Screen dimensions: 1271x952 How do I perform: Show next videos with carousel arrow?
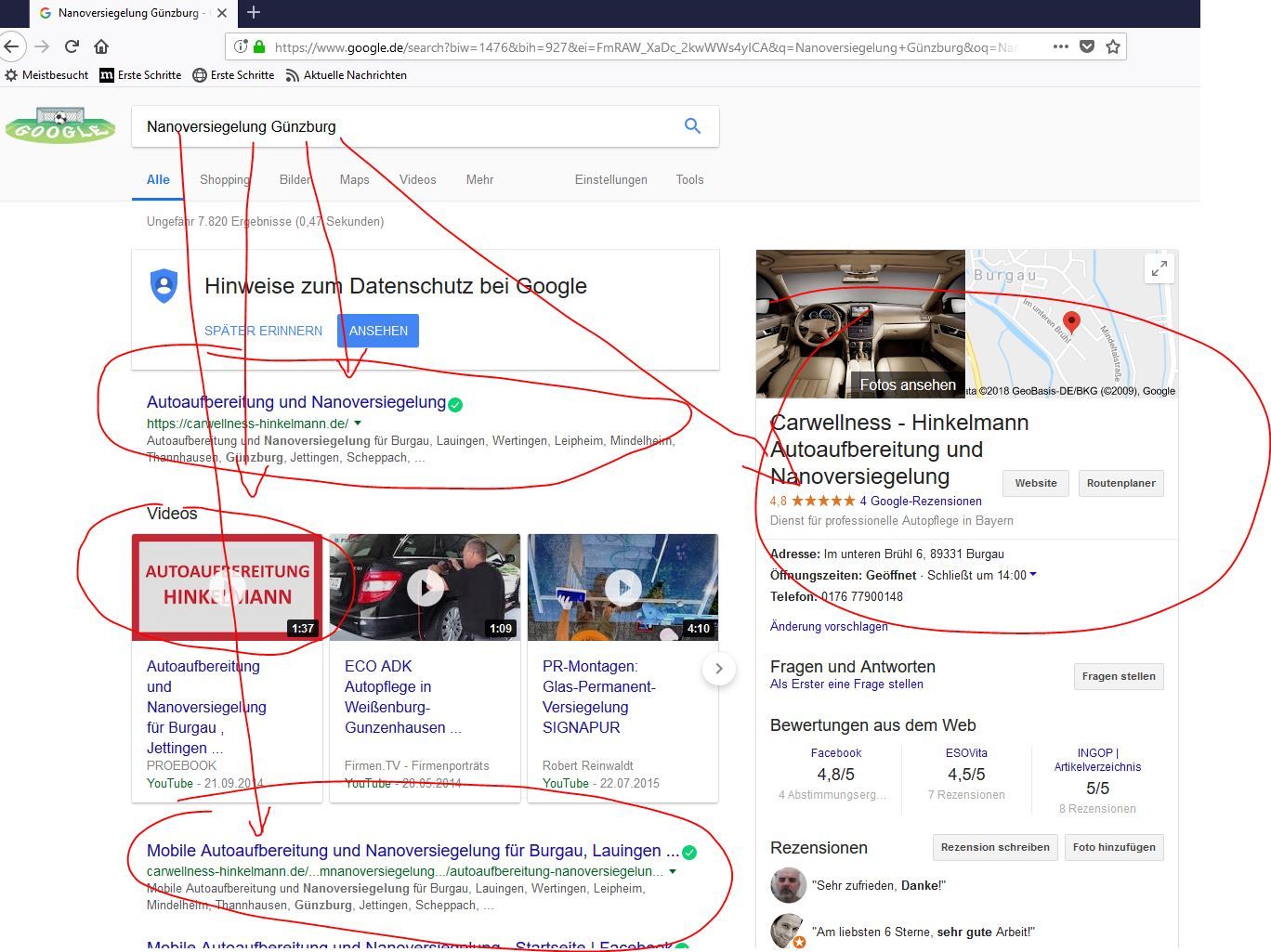click(719, 669)
